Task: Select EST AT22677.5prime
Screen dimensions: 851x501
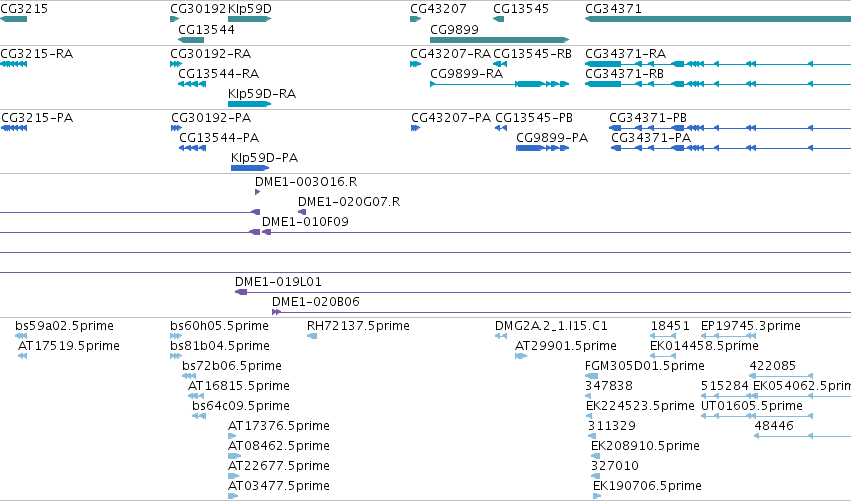Action: coord(278,466)
